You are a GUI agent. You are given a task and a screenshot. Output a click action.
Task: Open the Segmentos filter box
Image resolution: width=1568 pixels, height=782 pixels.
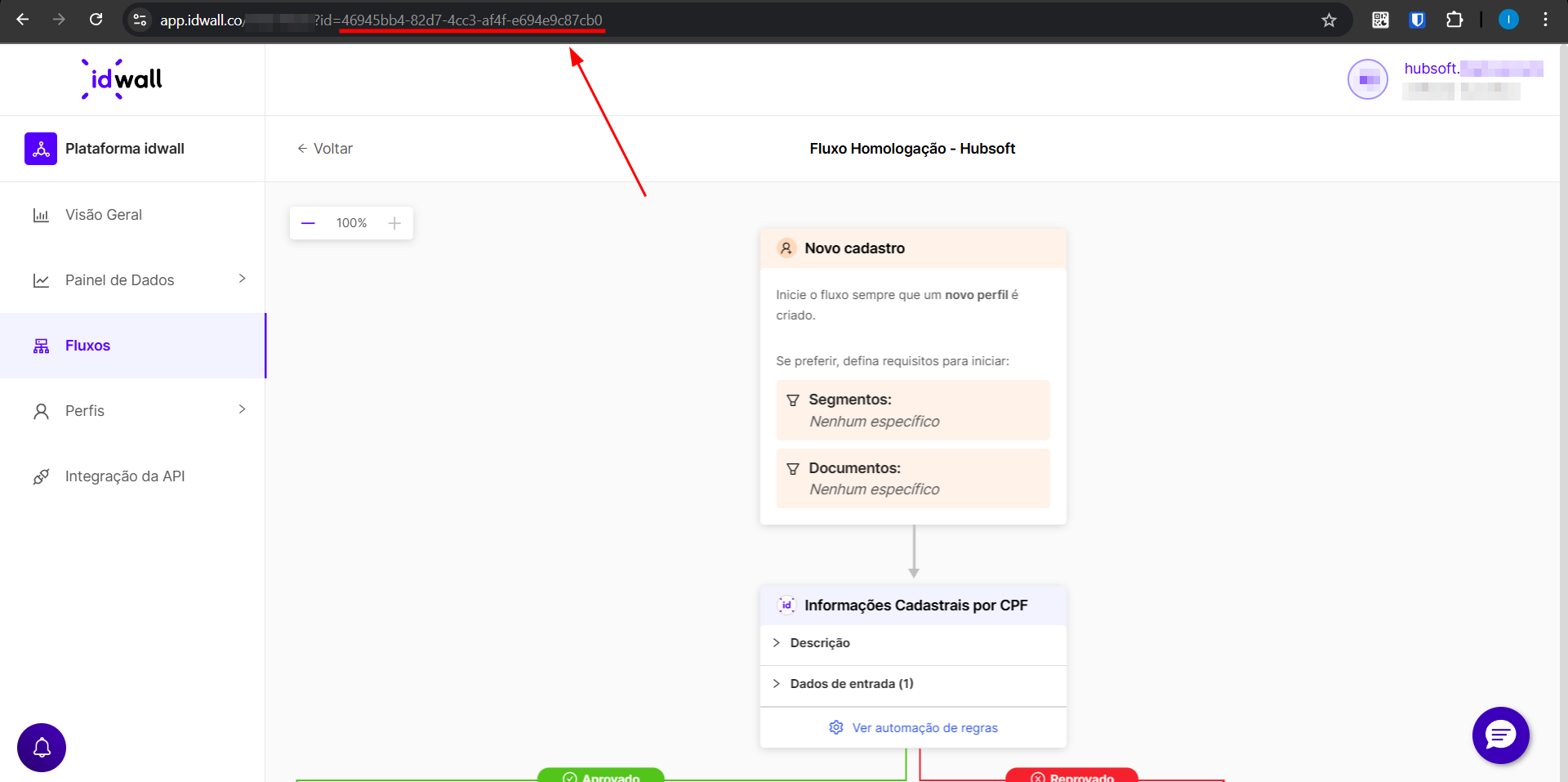913,410
